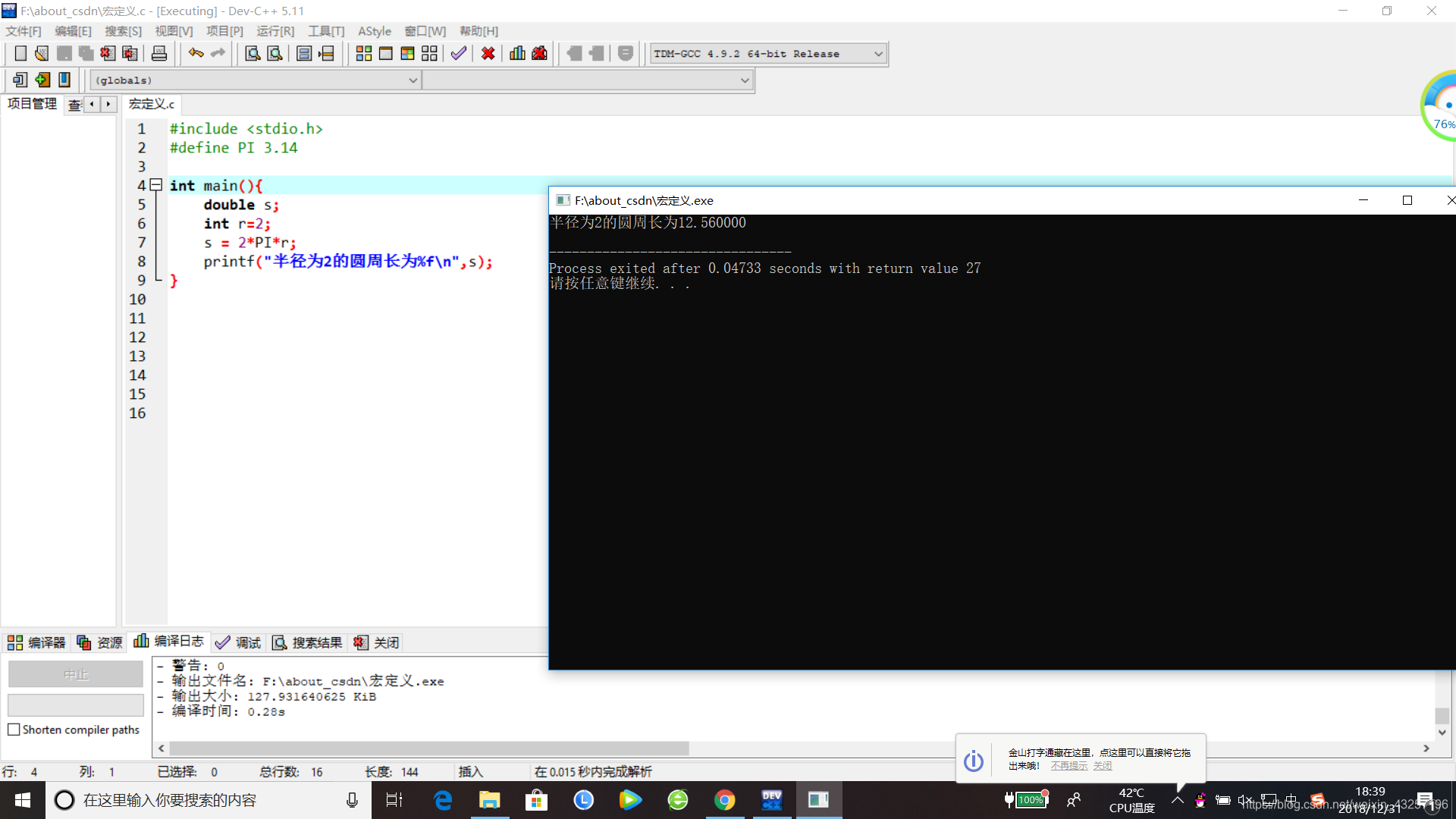Open the 窗口[W] menu

425,31
